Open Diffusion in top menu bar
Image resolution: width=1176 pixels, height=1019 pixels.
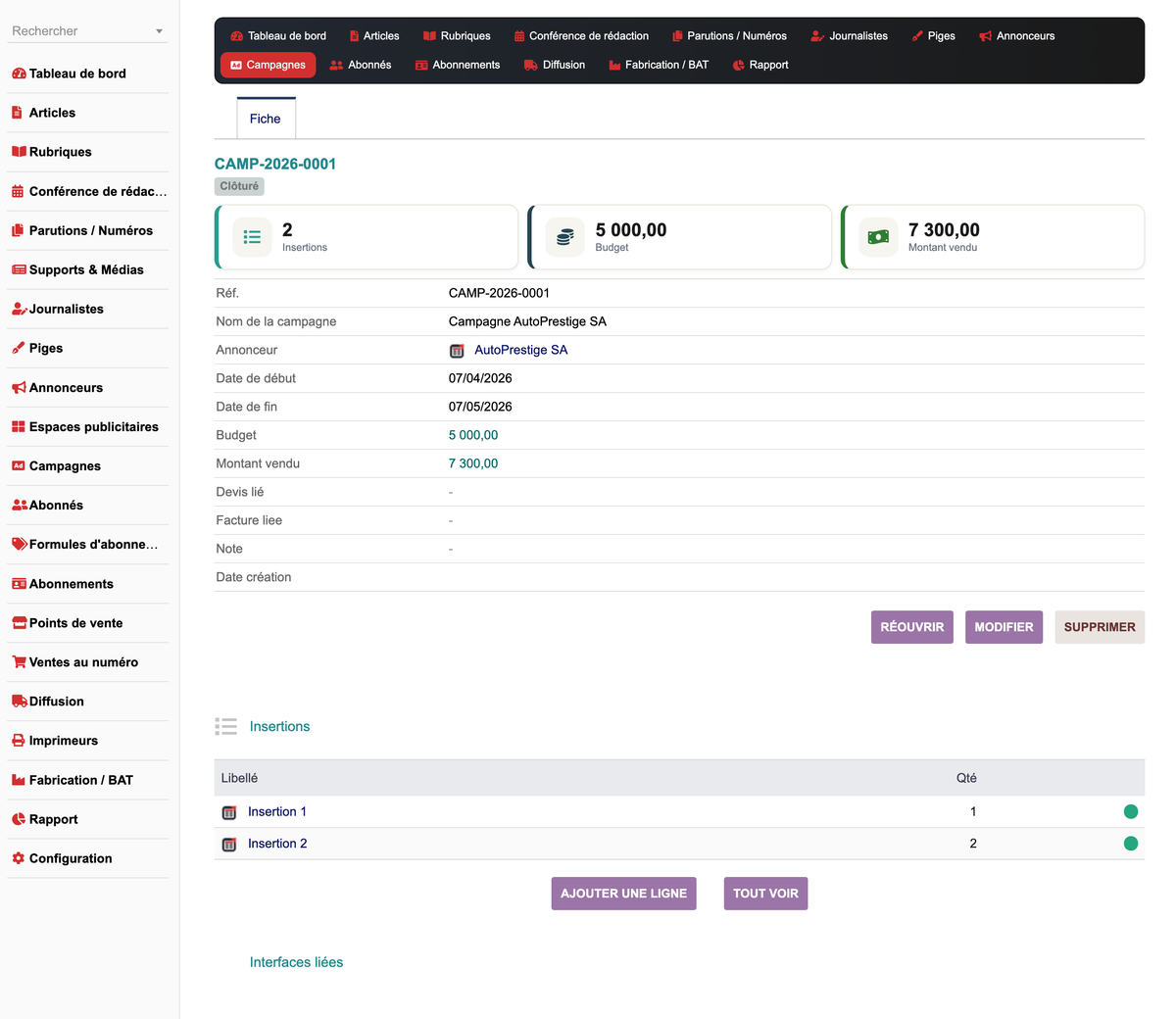(x=555, y=65)
